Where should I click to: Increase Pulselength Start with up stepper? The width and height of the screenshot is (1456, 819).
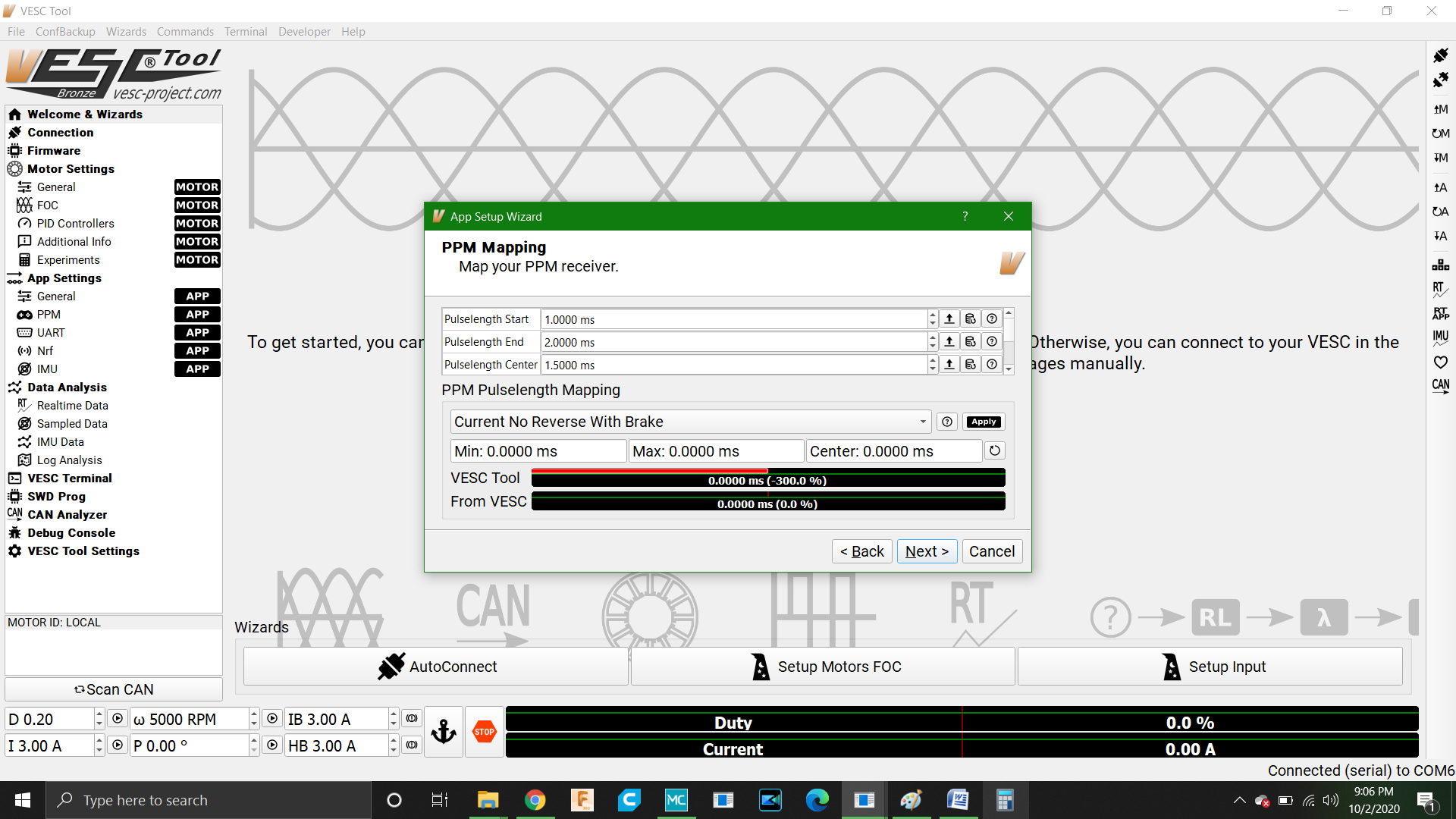933,315
